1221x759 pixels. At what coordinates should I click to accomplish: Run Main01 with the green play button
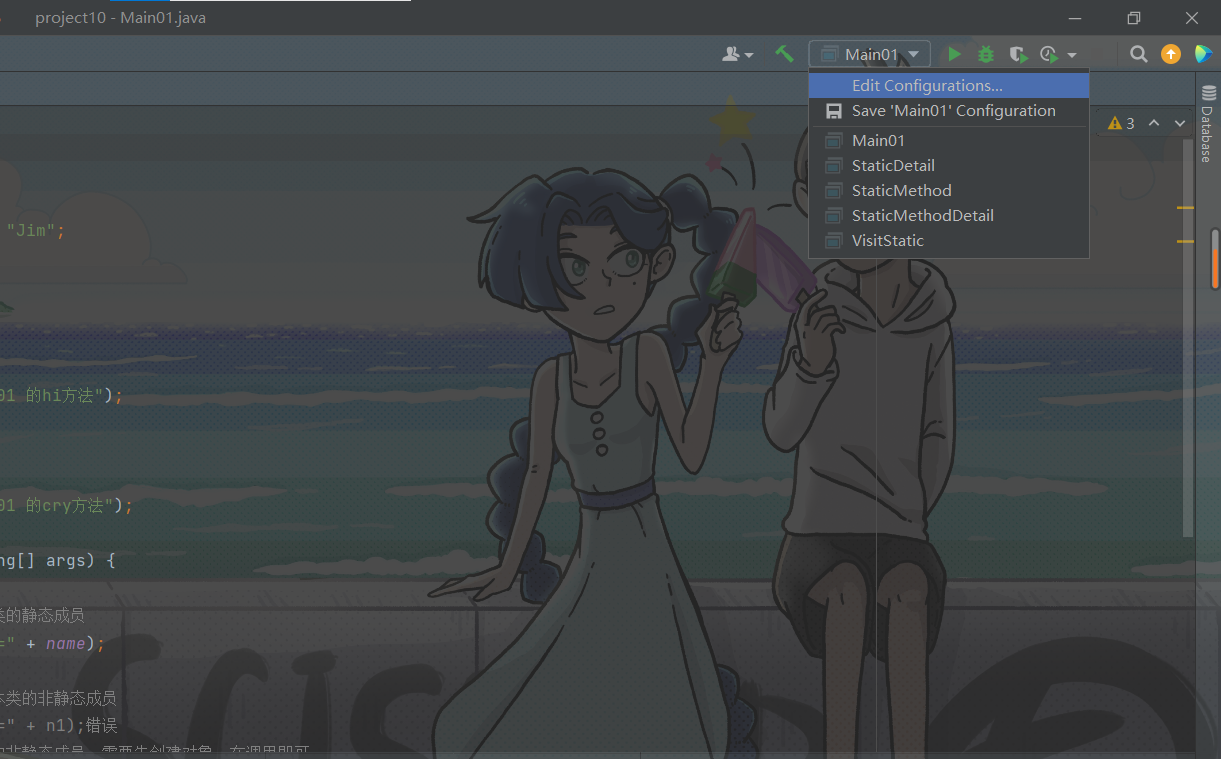click(x=954, y=54)
